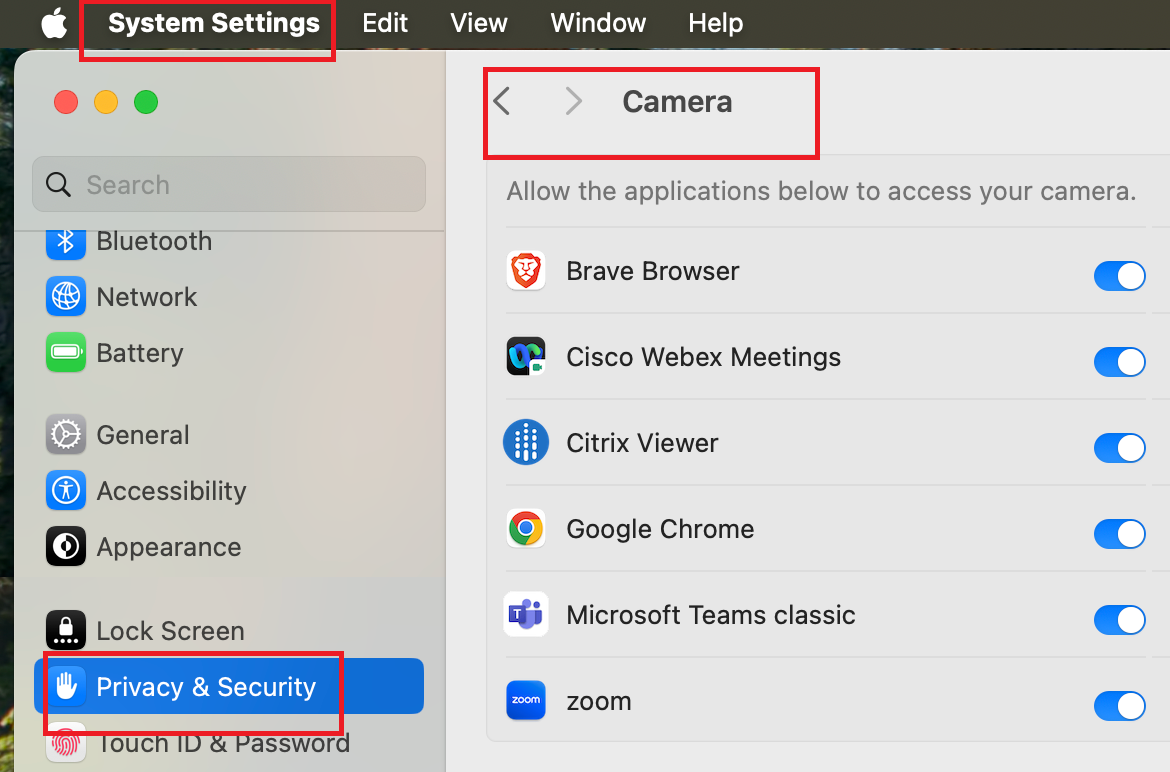Toggle Google Chrome camera permission
1170x772 pixels.
click(1119, 533)
